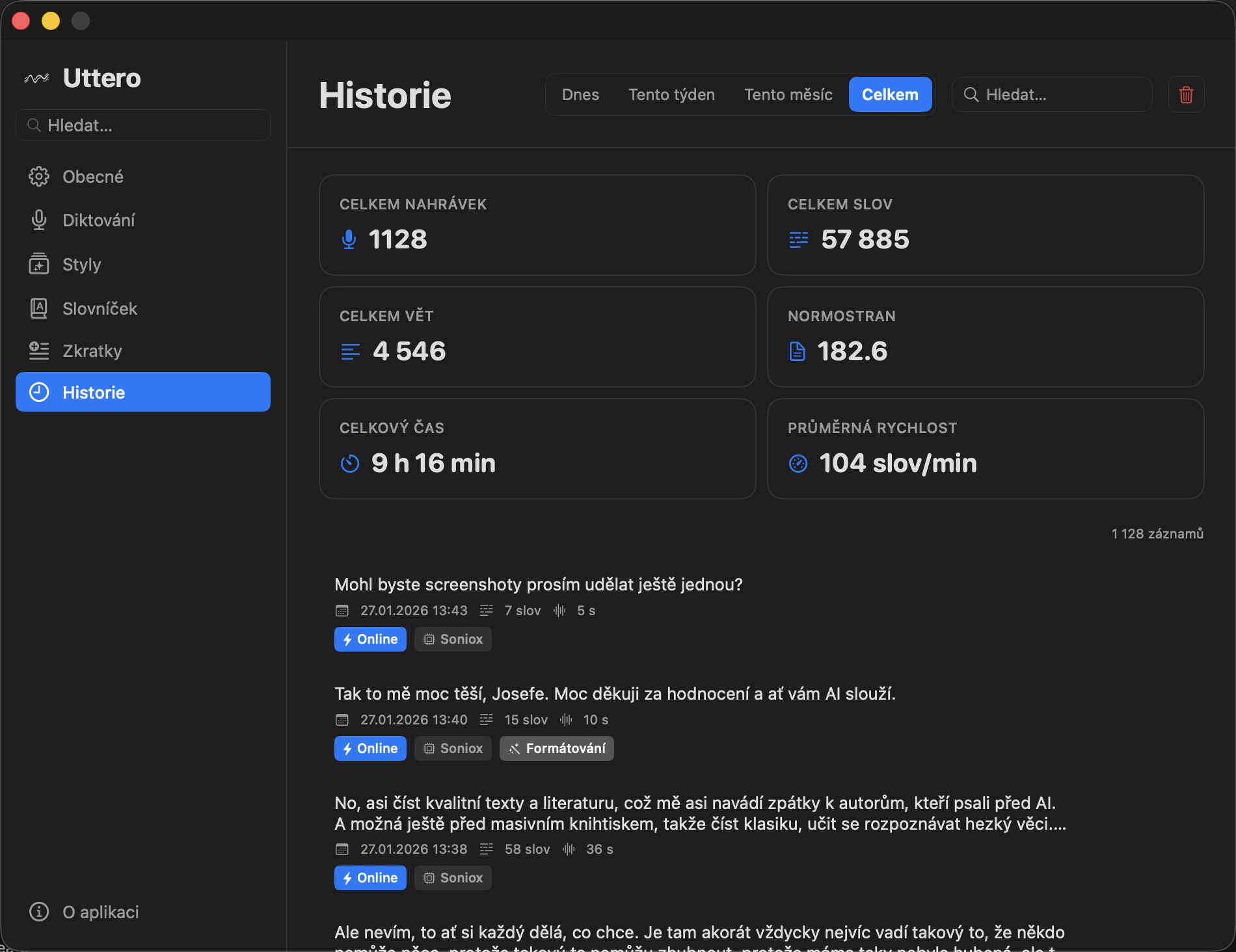This screenshot has height=952, width=1236.
Task: Select the Tento týden filter
Action: 671,94
